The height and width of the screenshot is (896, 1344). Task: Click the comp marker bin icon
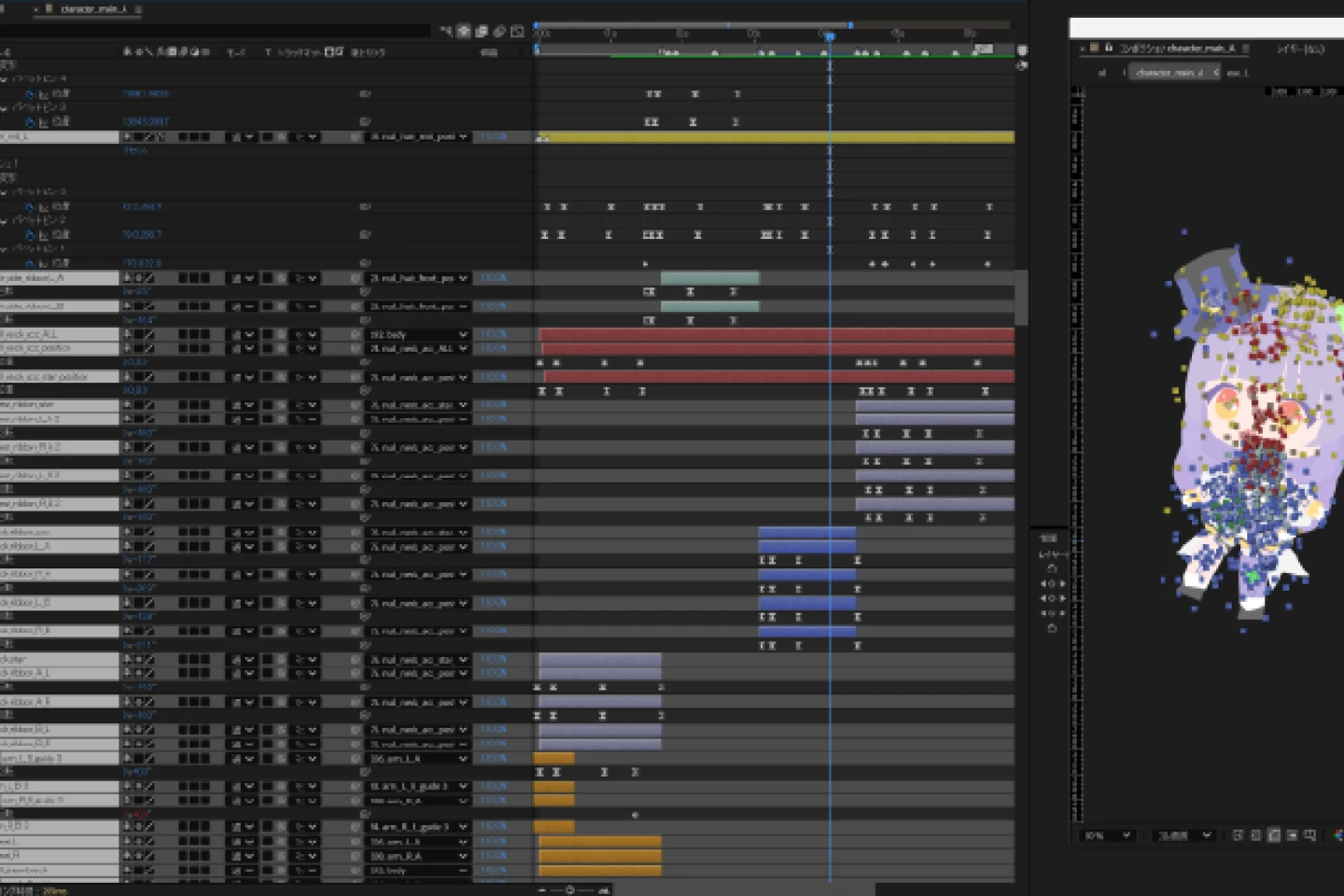1022,50
